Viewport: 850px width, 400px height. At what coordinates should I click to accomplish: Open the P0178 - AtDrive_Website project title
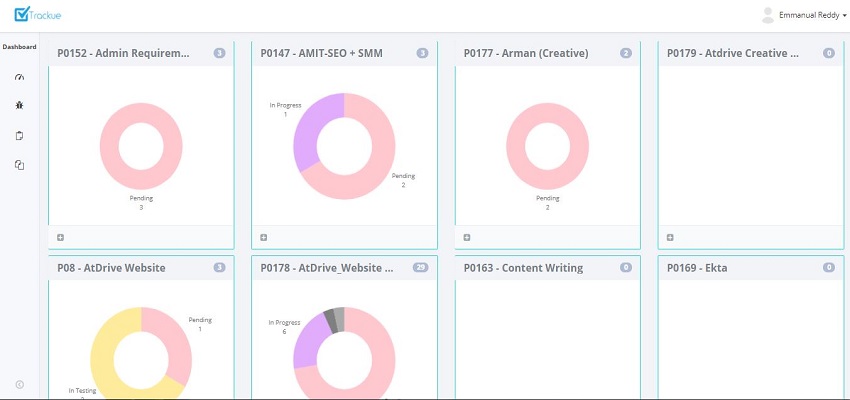327,268
